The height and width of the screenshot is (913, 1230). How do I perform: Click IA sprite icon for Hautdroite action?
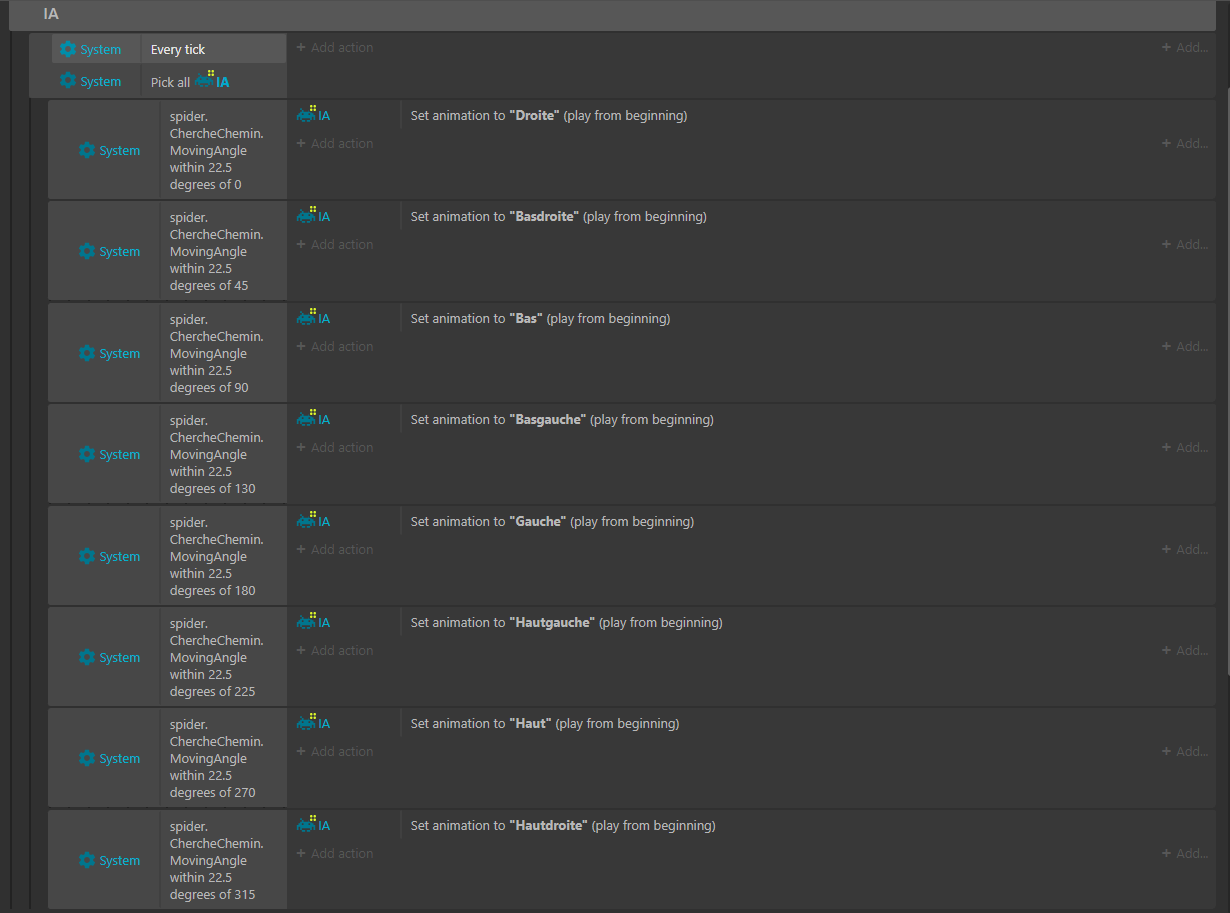click(307, 824)
